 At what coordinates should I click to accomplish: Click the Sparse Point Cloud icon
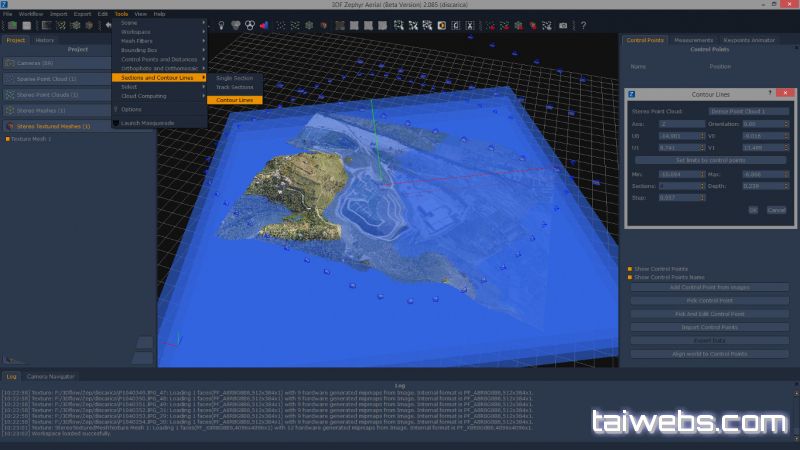(9, 79)
